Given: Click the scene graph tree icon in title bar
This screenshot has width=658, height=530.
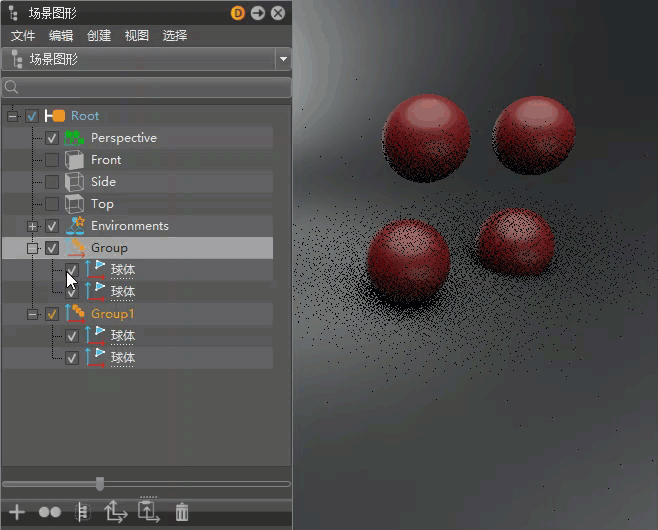Looking at the screenshot, I should pyautogui.click(x=13, y=13).
